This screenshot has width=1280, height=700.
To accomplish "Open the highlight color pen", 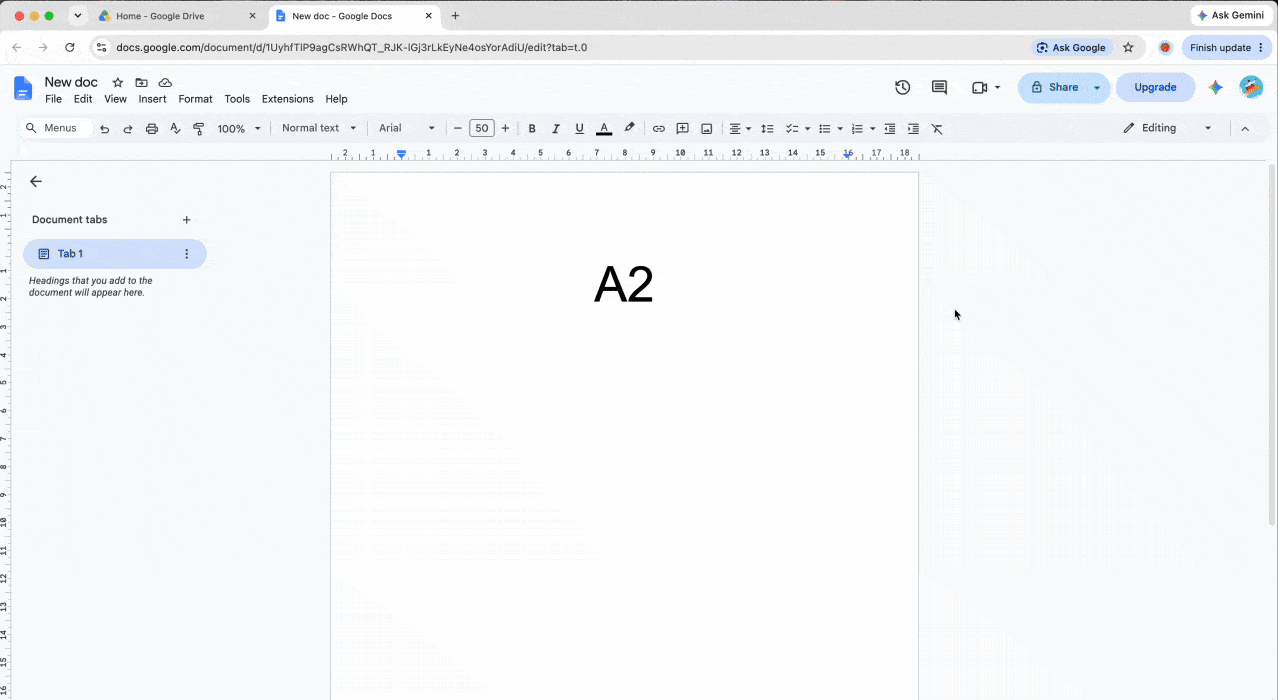I will click(x=629, y=129).
